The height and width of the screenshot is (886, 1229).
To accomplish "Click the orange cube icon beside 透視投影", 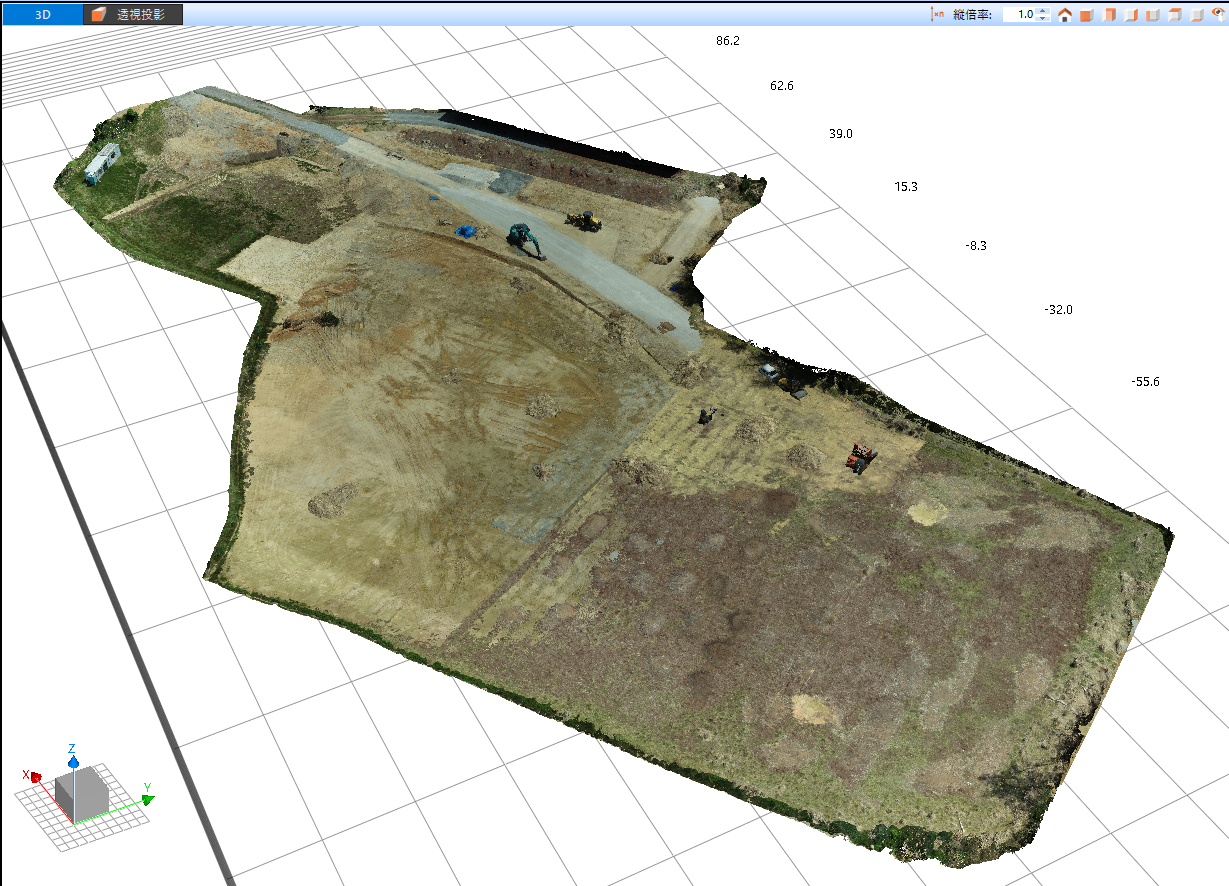I will coord(98,15).
